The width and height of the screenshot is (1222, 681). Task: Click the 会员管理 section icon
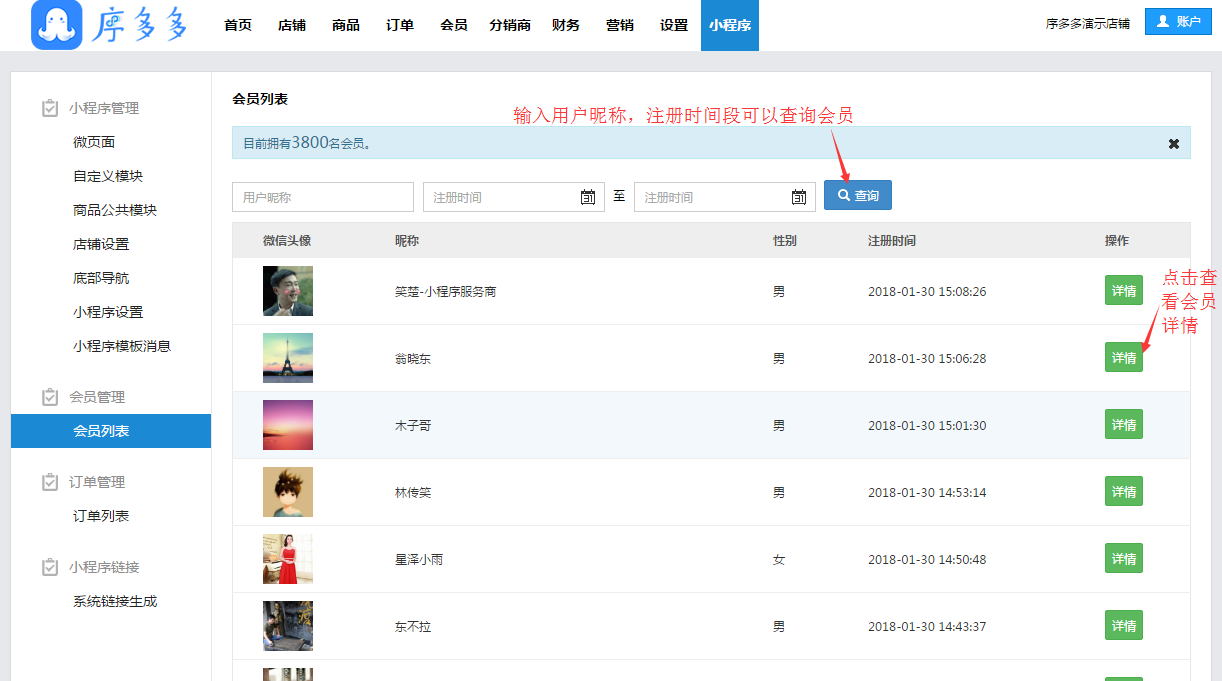(x=50, y=397)
